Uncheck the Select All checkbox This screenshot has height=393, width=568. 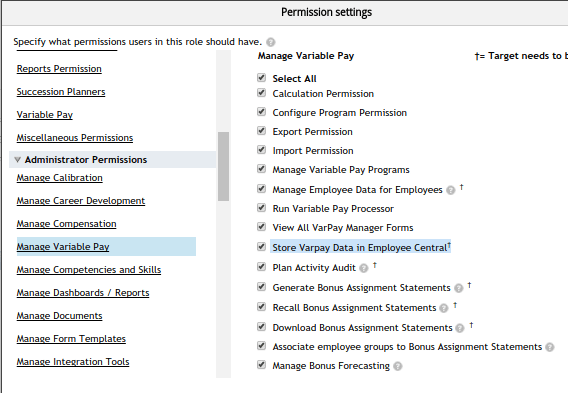click(262, 78)
